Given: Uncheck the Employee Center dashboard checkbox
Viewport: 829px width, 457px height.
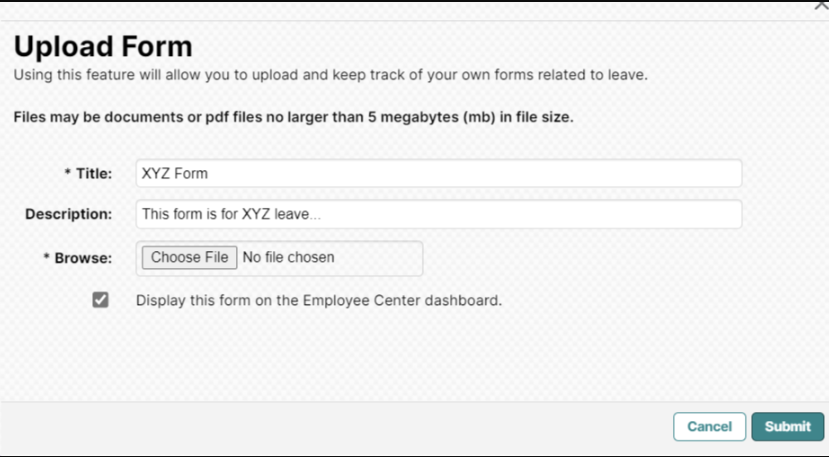Looking at the screenshot, I should click(100, 300).
